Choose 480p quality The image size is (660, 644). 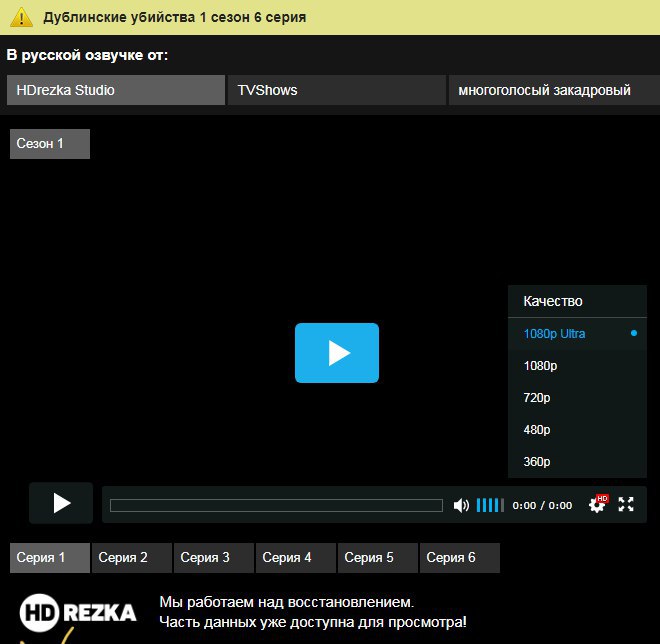click(x=577, y=430)
